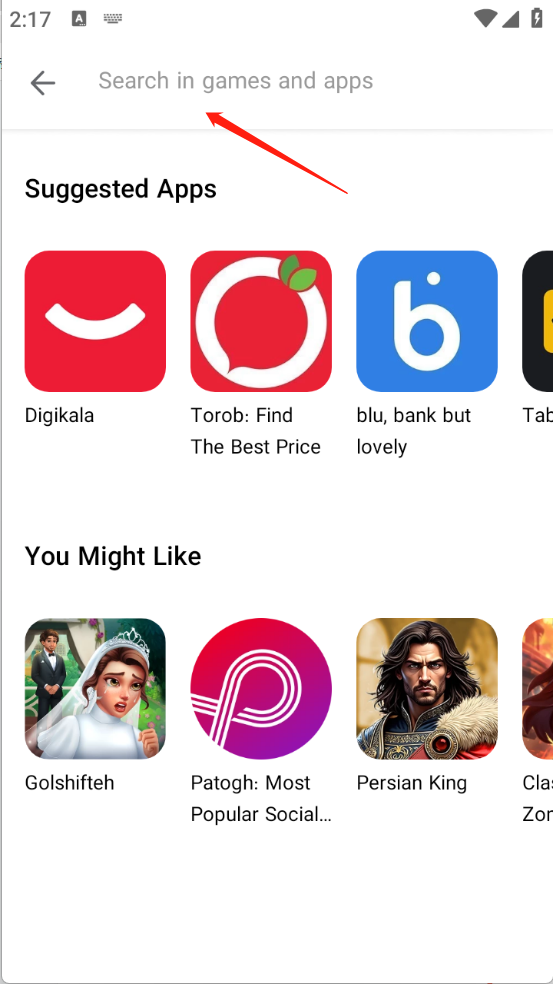This screenshot has height=984, width=553.
Task: Tap the You Might Like section heading
Action: coord(113,556)
